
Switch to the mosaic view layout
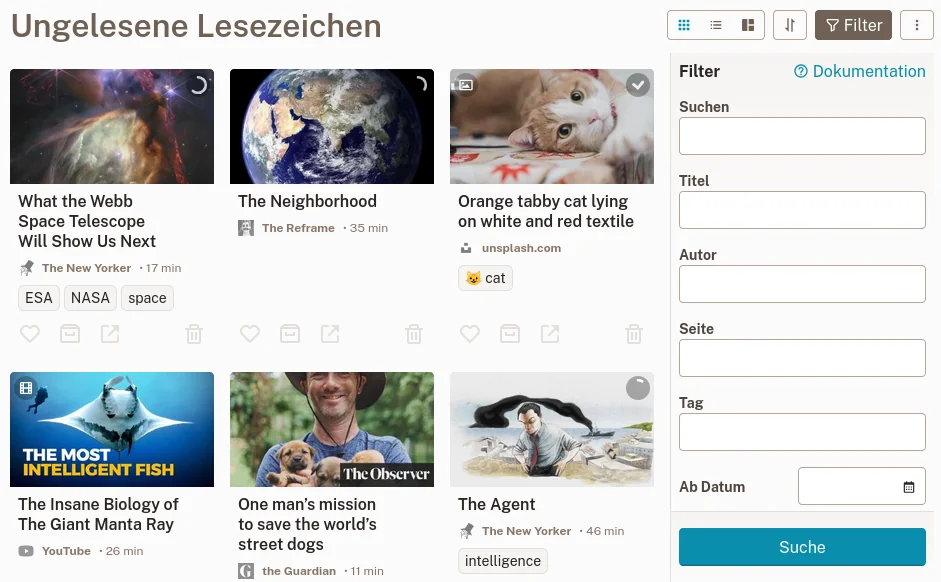coord(748,25)
